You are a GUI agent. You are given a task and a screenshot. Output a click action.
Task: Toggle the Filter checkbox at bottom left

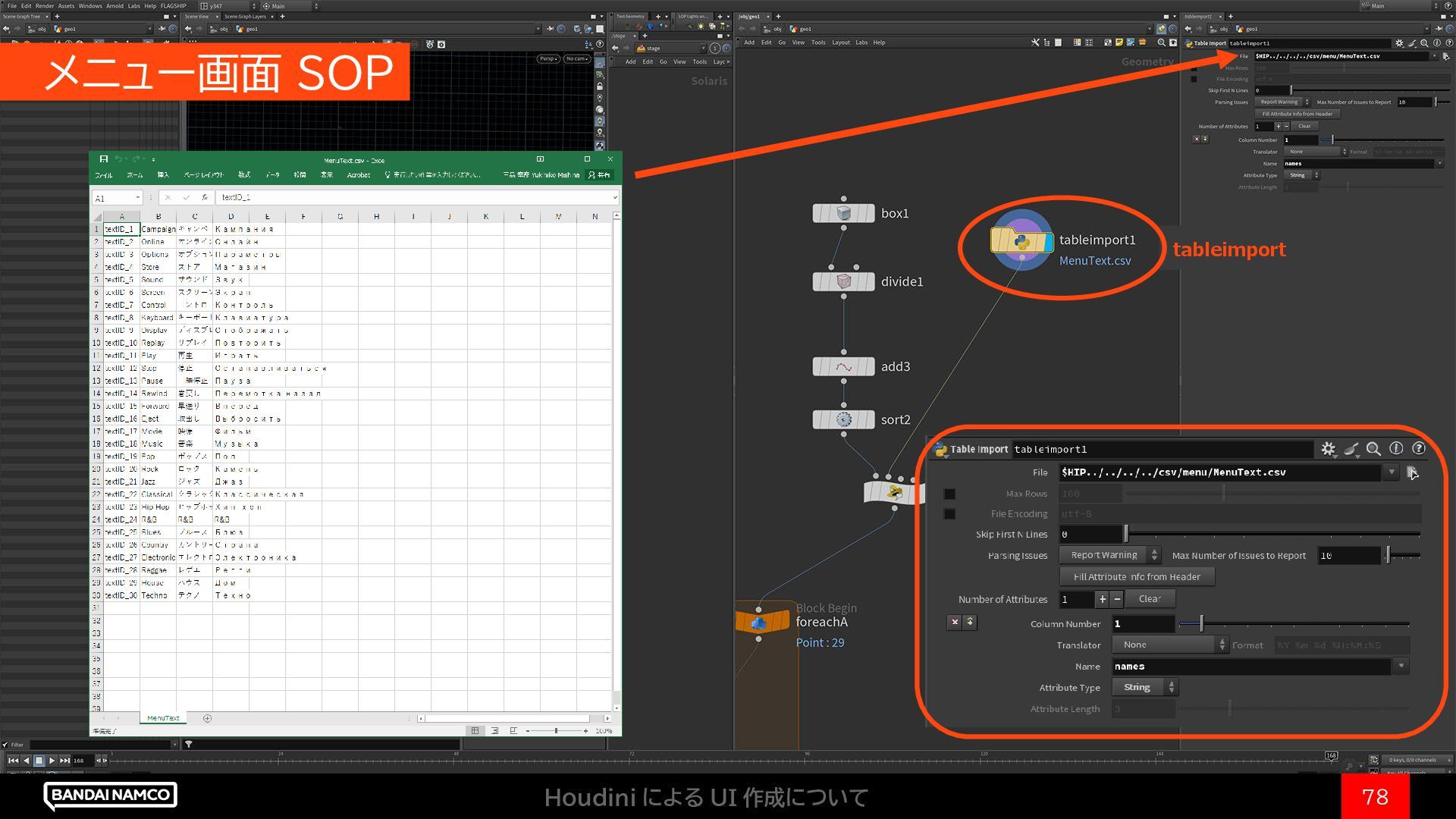coord(5,745)
